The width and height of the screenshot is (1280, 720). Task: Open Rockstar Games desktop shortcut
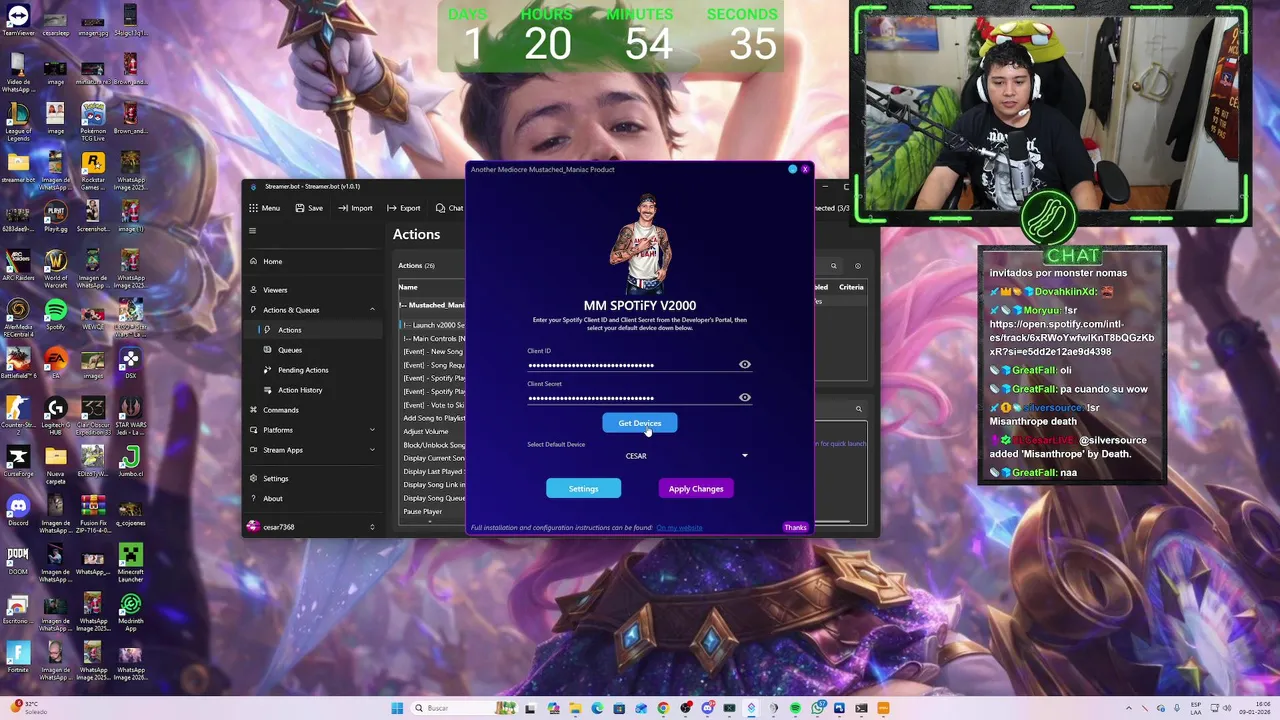[x=92, y=168]
